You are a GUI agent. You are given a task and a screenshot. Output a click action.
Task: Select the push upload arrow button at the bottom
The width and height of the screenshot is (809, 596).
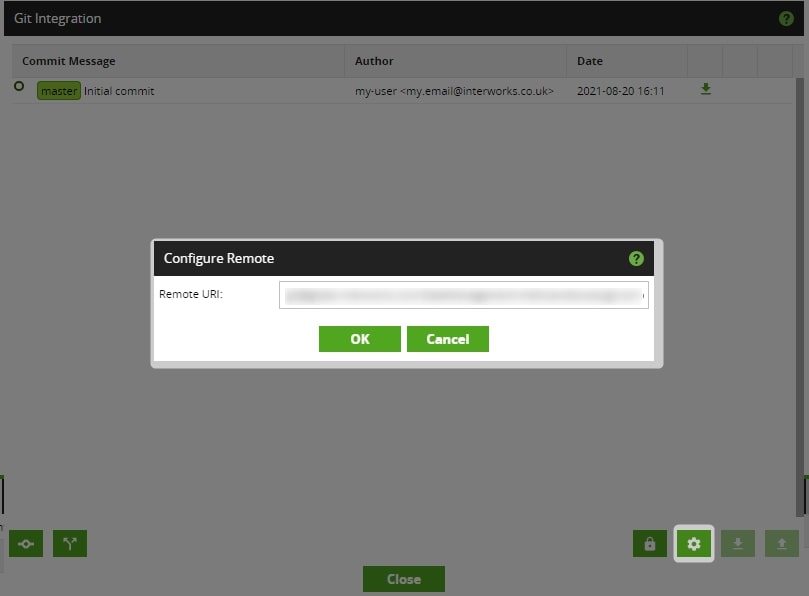tap(782, 543)
